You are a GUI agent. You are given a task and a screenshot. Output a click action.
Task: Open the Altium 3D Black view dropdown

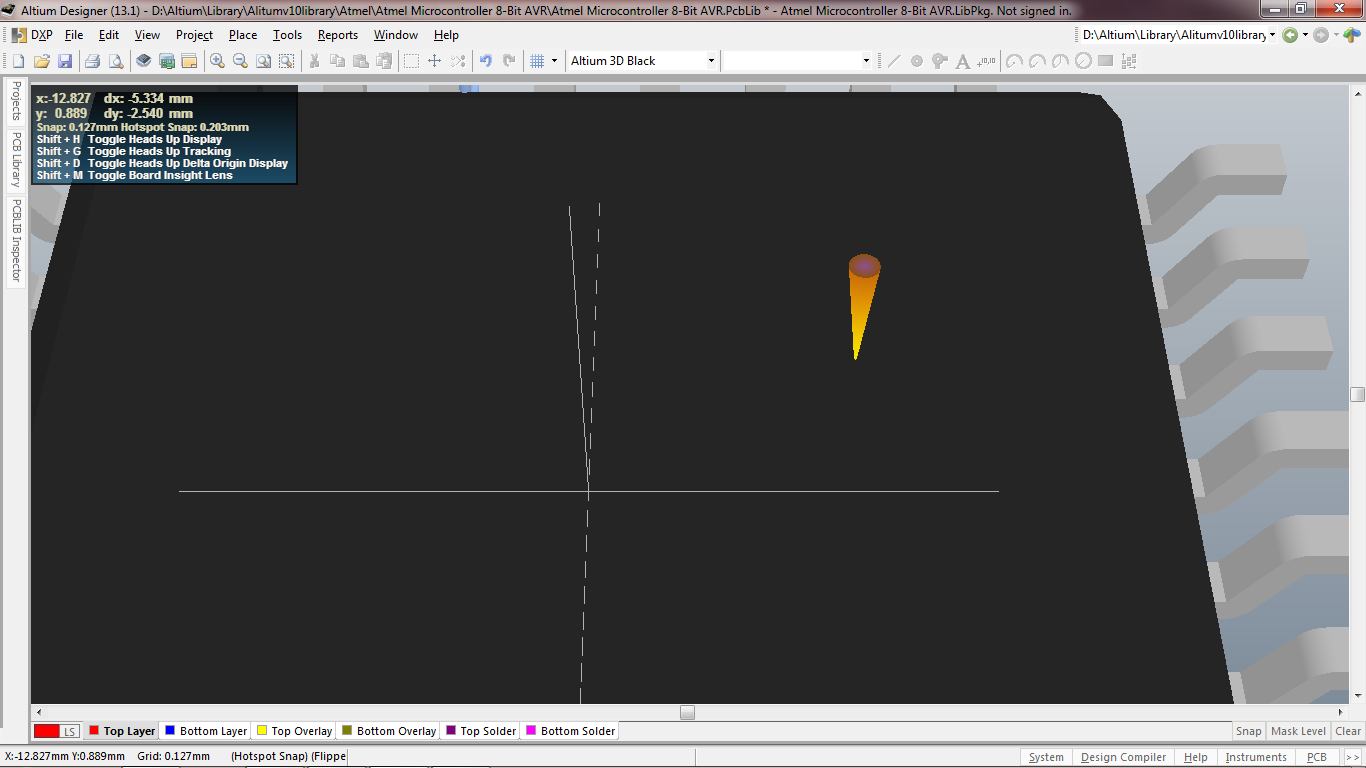coord(712,60)
